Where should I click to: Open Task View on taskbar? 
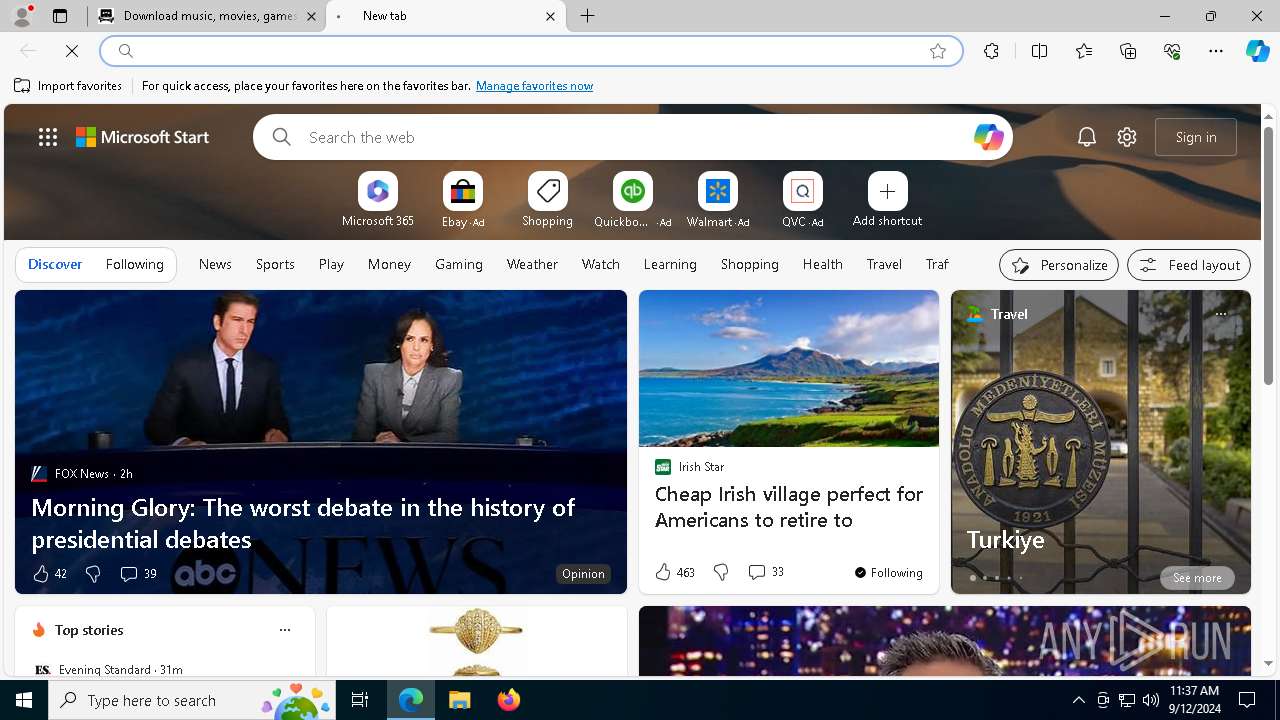(360, 700)
